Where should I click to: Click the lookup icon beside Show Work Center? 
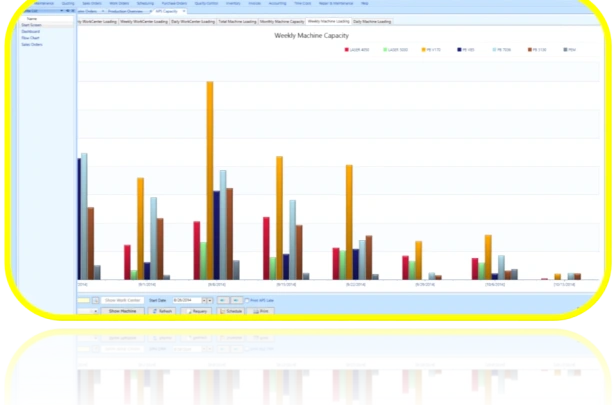[x=95, y=301]
